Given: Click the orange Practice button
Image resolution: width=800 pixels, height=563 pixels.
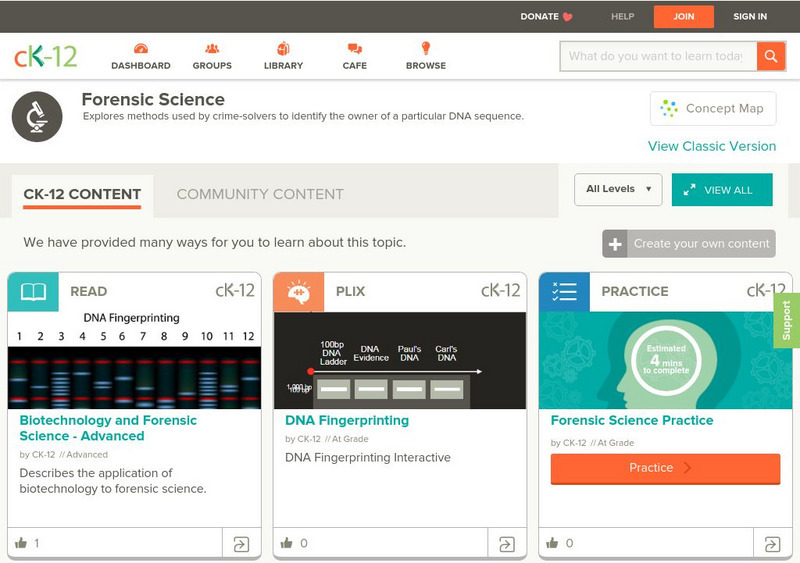Looking at the screenshot, I should [665, 468].
